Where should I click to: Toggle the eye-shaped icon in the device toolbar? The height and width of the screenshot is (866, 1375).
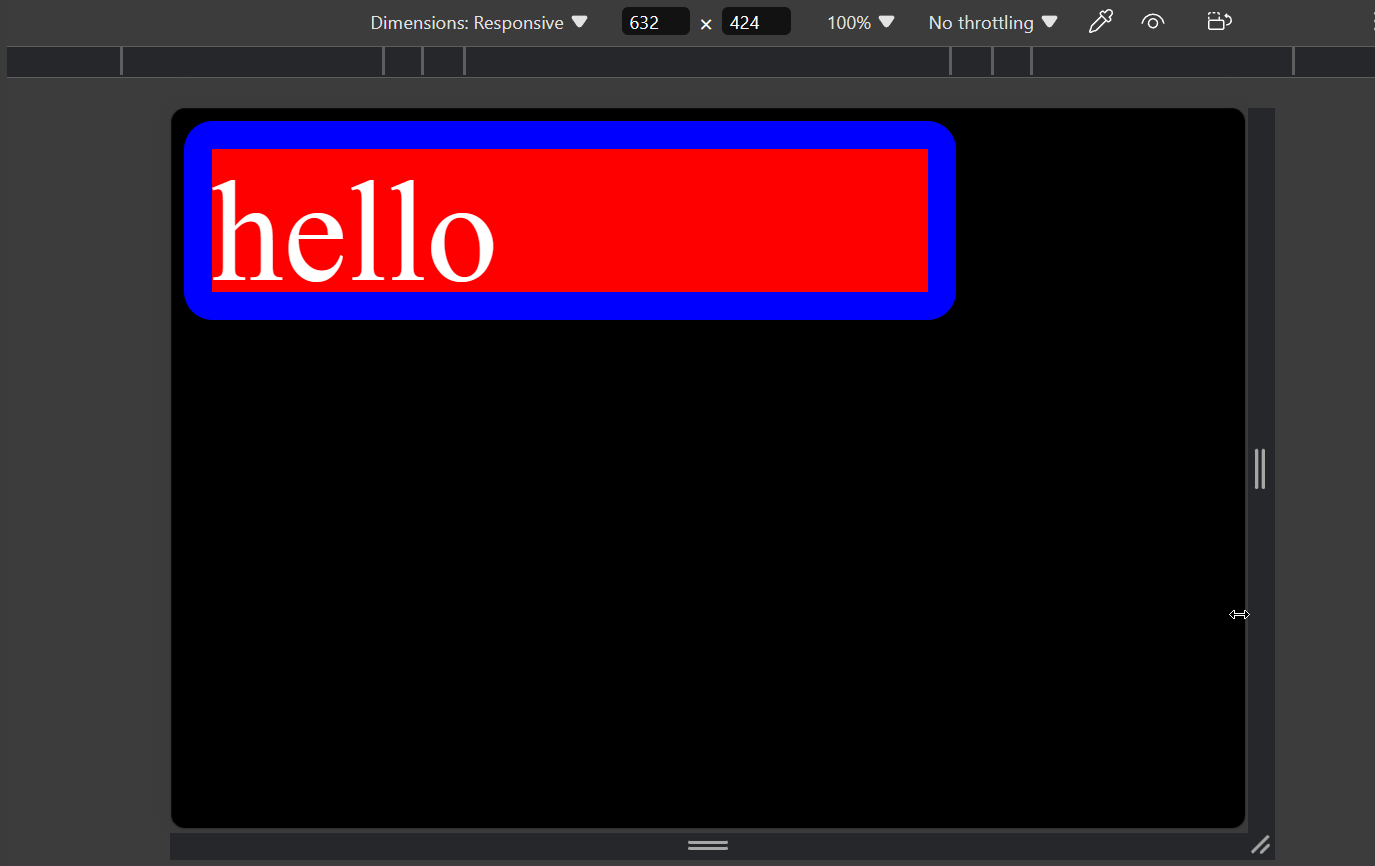pos(1153,21)
